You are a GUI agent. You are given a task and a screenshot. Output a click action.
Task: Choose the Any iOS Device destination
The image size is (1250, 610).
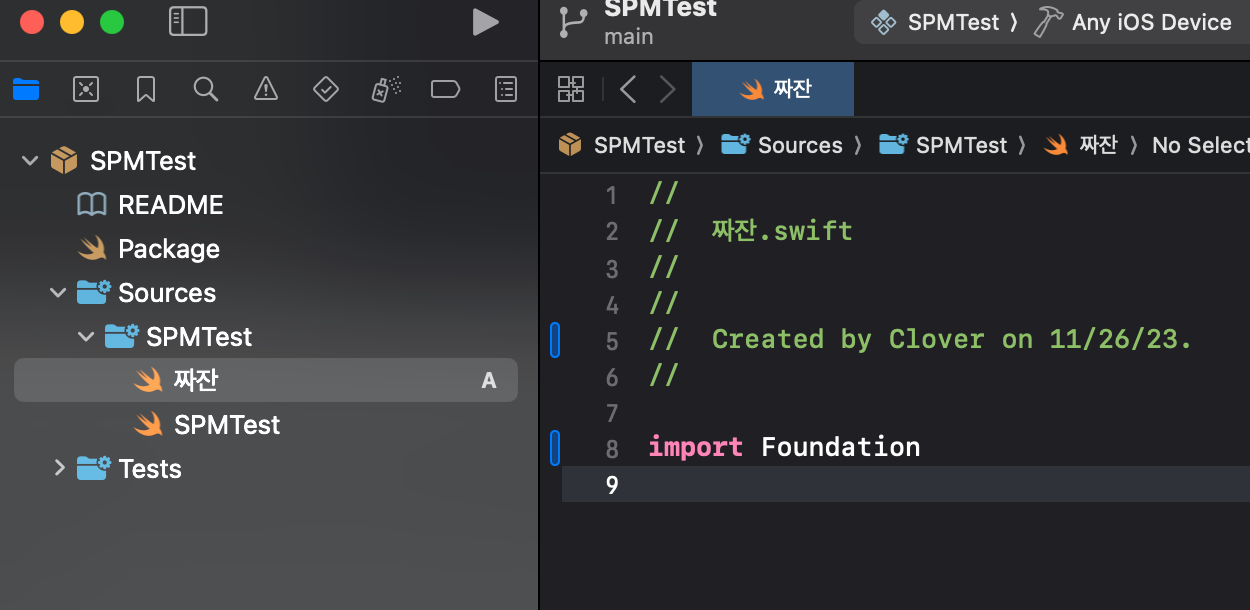point(1133,22)
